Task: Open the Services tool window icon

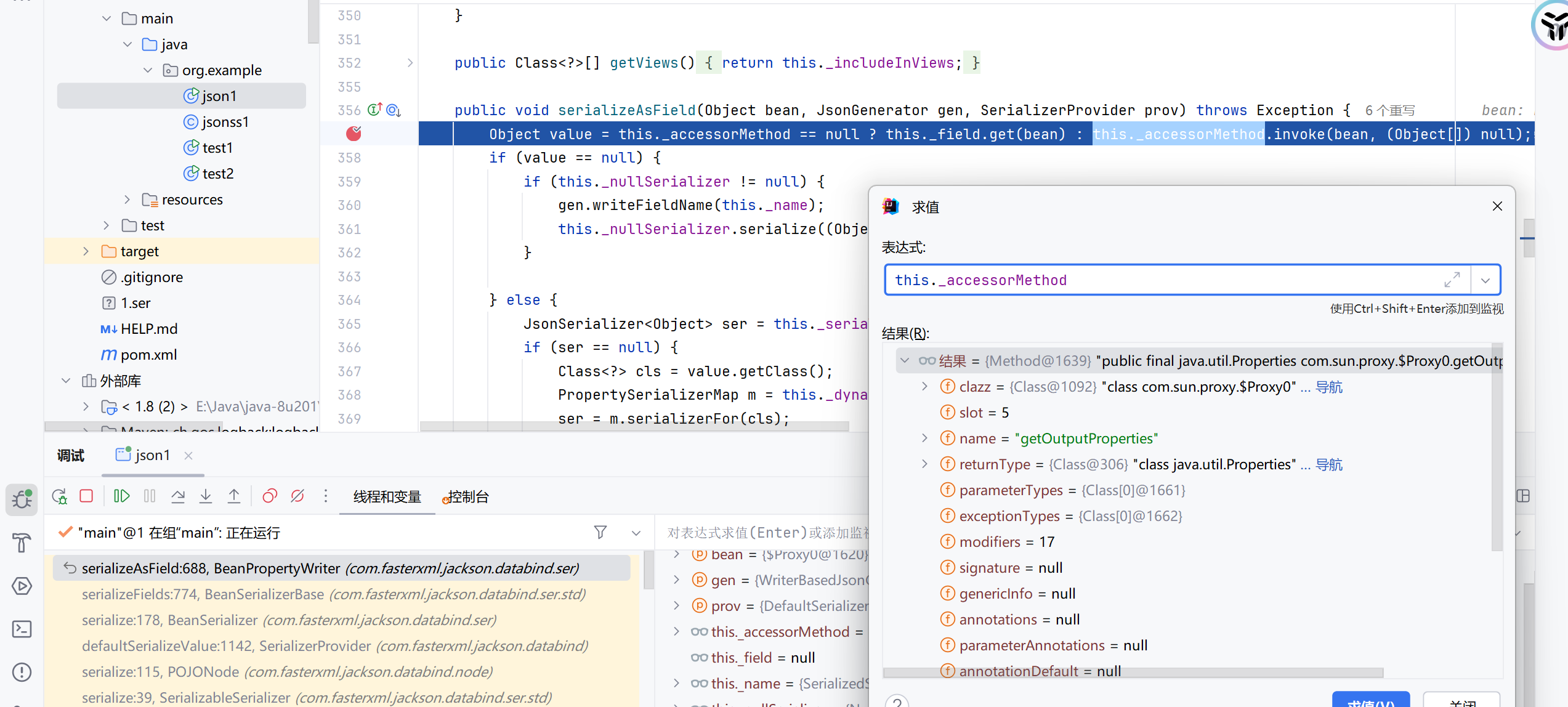Action: point(22,586)
